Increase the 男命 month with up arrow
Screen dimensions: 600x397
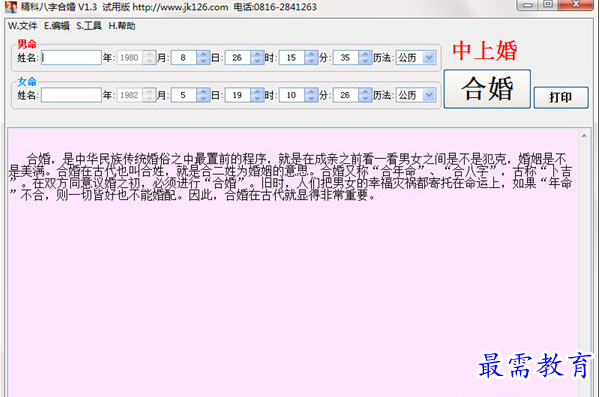[x=203, y=54]
